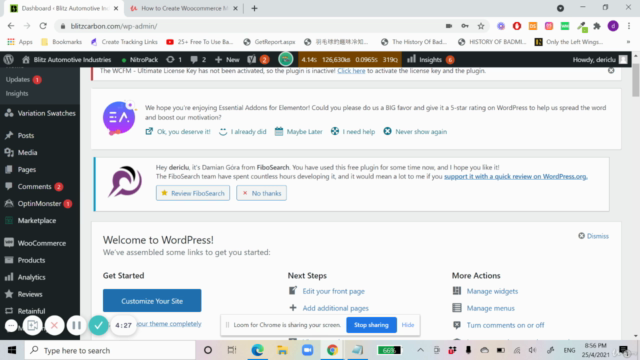
Task: Click Stop sharing in the Loom bar
Action: [x=371, y=325]
